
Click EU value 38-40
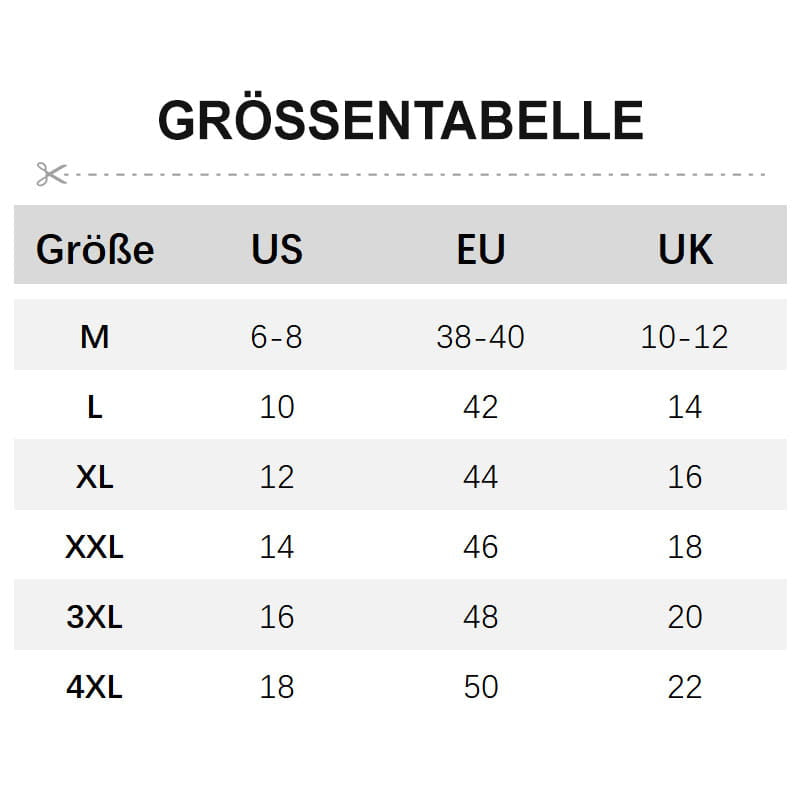481,337
